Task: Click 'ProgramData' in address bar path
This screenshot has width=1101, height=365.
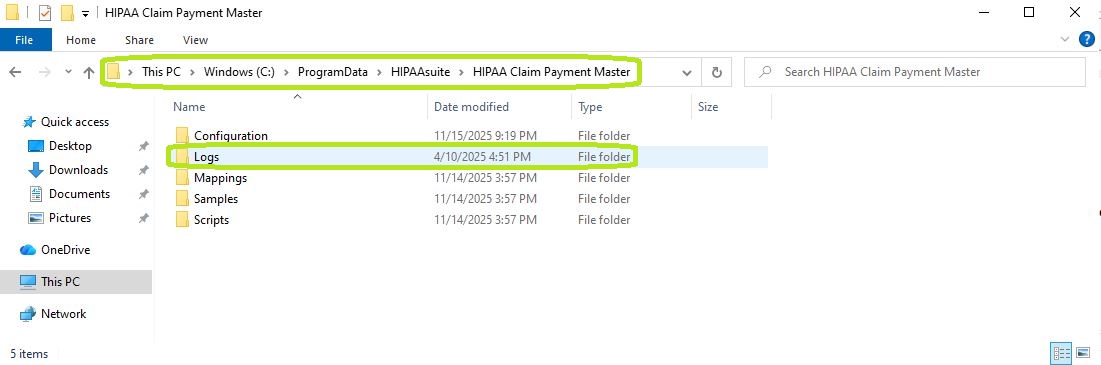Action: click(x=333, y=72)
